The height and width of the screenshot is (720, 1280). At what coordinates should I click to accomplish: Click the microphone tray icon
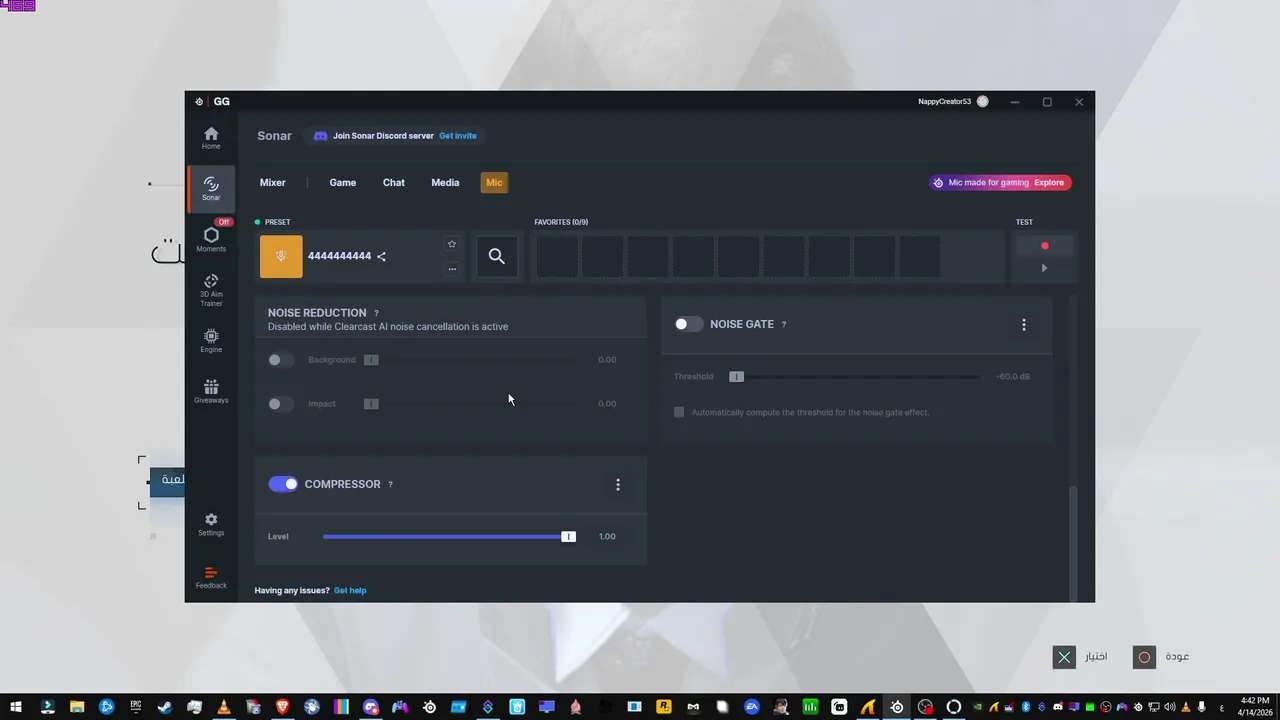pos(1202,707)
